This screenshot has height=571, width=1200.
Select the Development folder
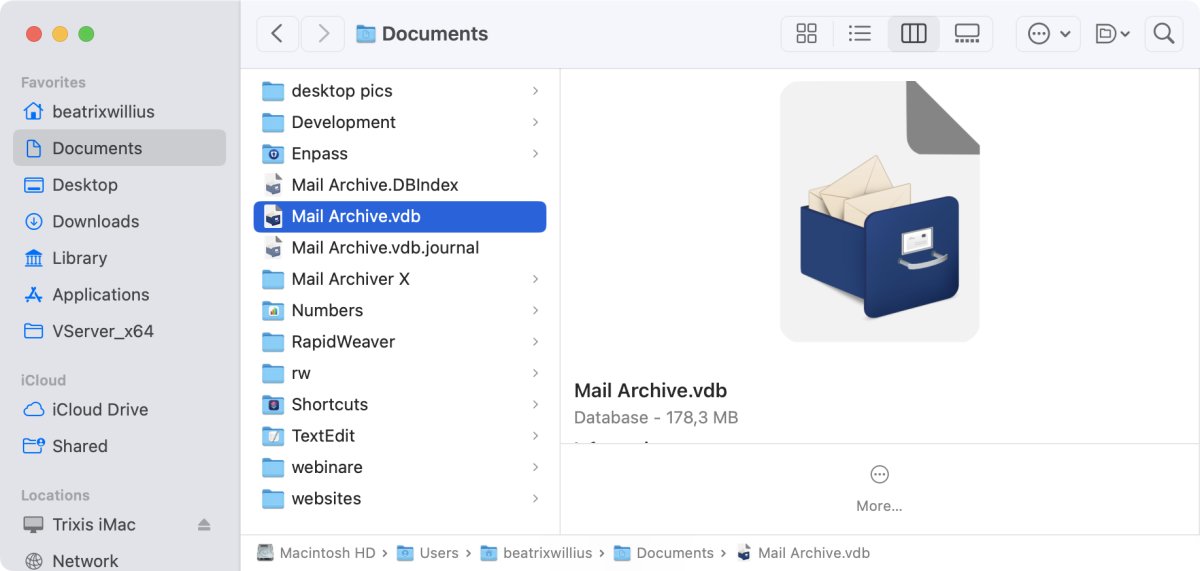pyautogui.click(x=400, y=122)
